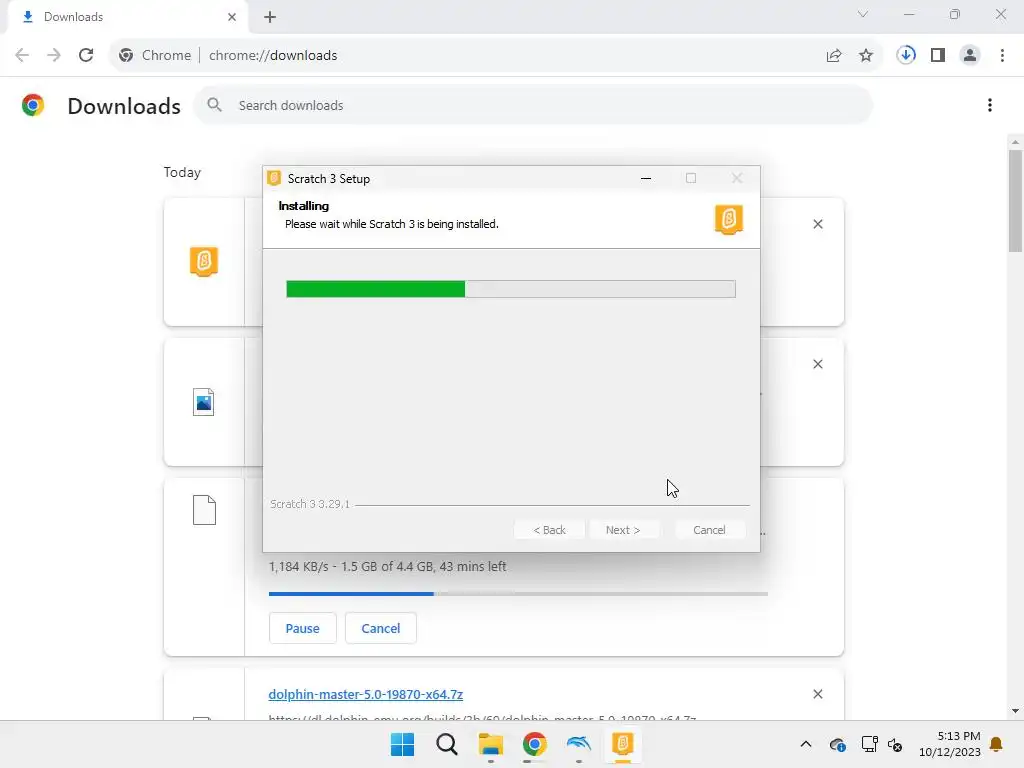
Task: Cancel the active 4.4 GB download
Action: coord(381,628)
